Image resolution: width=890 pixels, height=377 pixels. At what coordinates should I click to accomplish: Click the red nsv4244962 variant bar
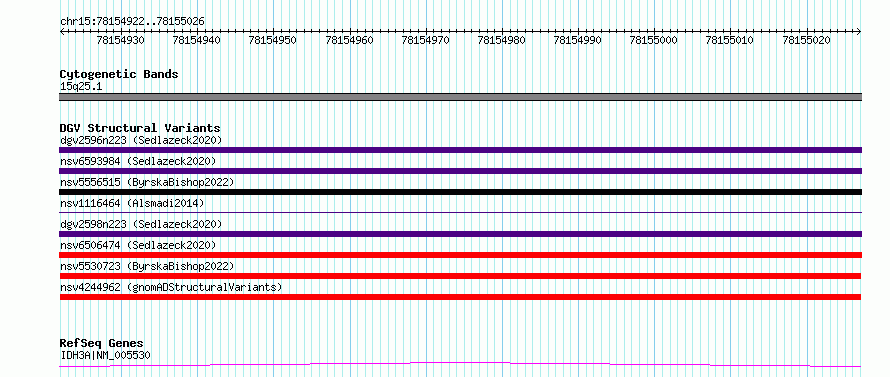[460, 297]
